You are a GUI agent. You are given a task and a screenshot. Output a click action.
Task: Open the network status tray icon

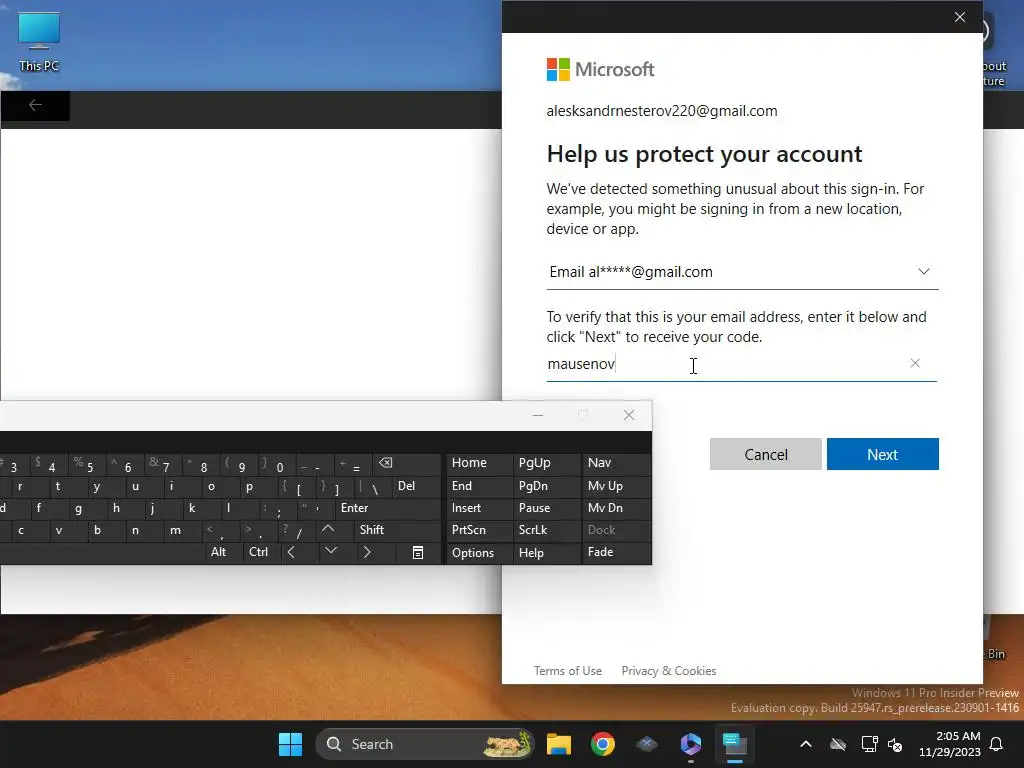coord(869,744)
